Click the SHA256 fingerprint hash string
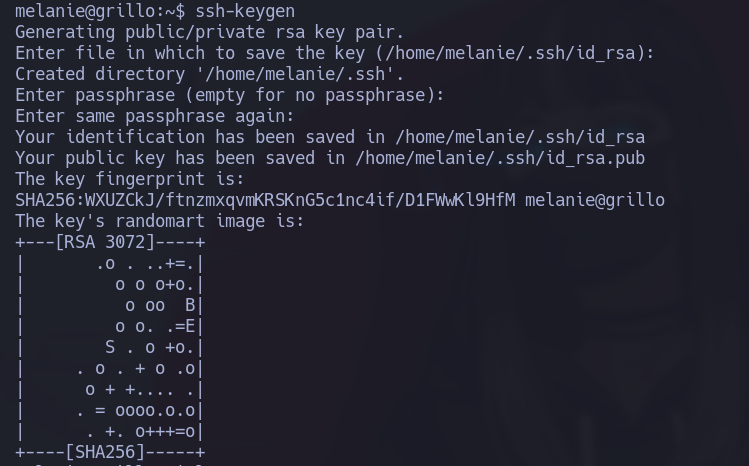This screenshot has width=749, height=466. pyautogui.click(x=265, y=200)
